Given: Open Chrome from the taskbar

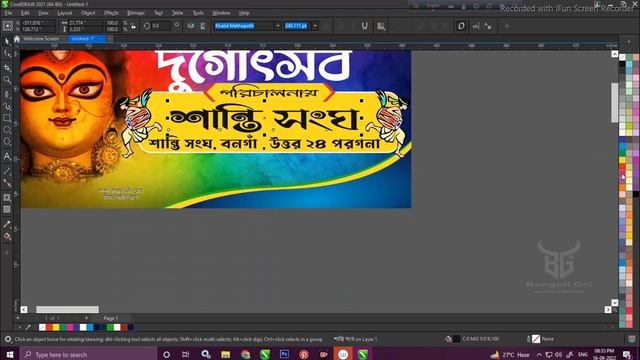Looking at the screenshot, I should click(x=245, y=354).
